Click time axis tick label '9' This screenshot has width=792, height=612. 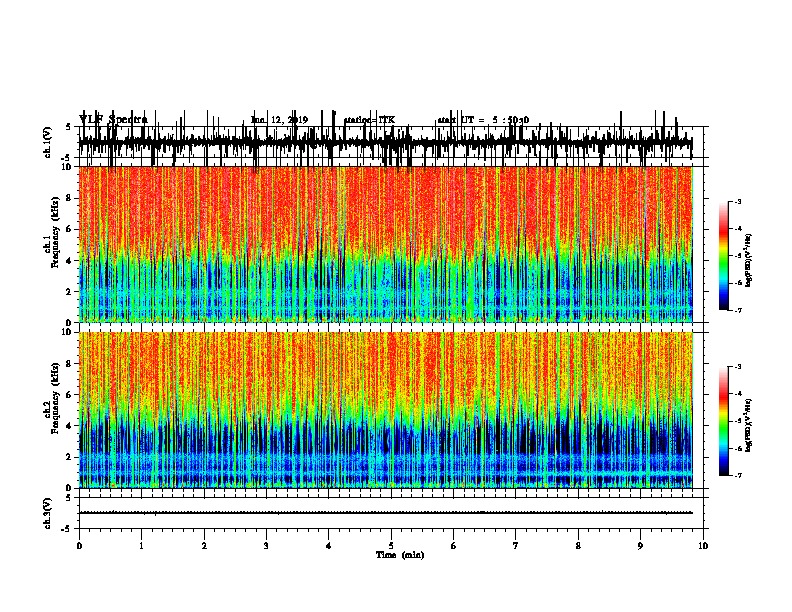point(640,546)
